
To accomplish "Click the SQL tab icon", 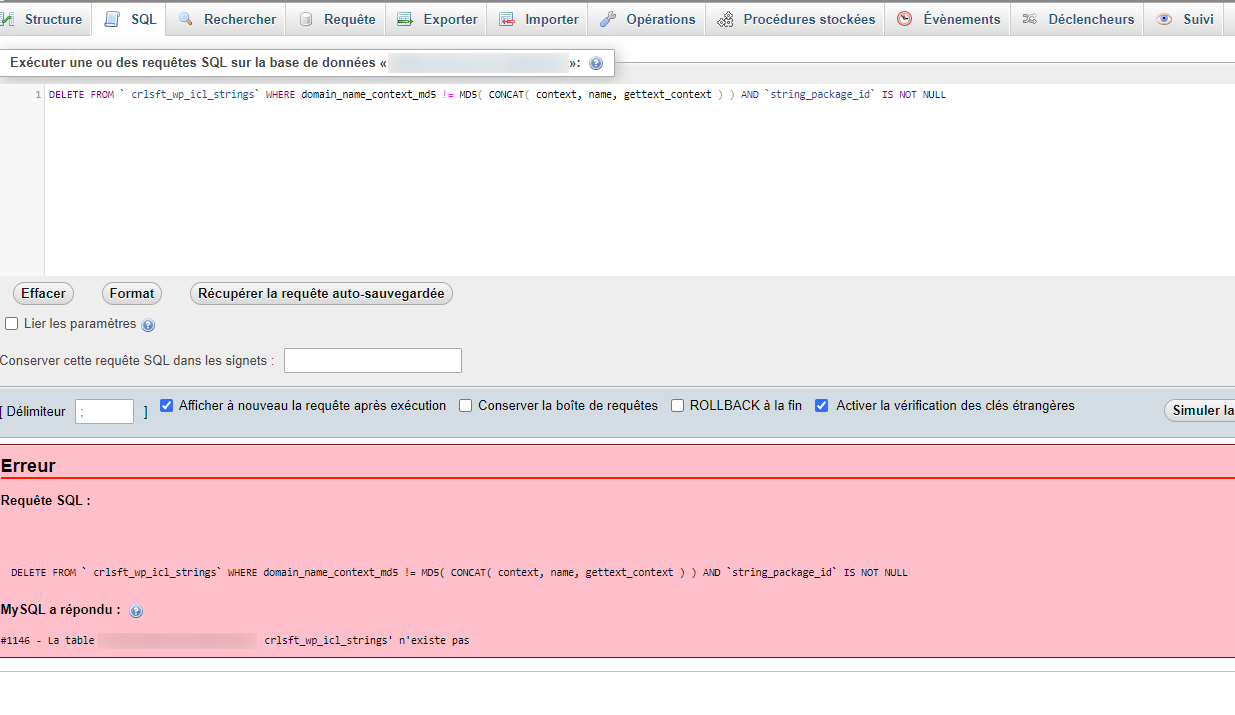I will [x=112, y=19].
